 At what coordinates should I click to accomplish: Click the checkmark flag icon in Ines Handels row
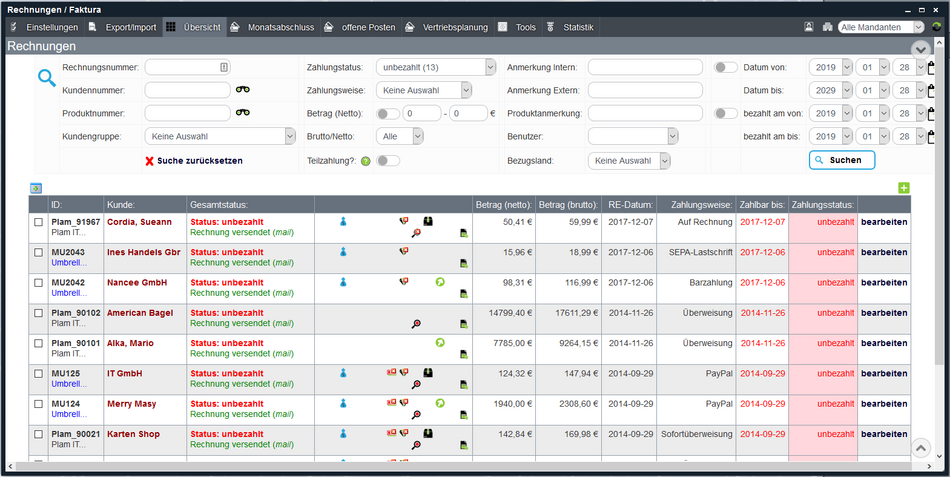(404, 251)
